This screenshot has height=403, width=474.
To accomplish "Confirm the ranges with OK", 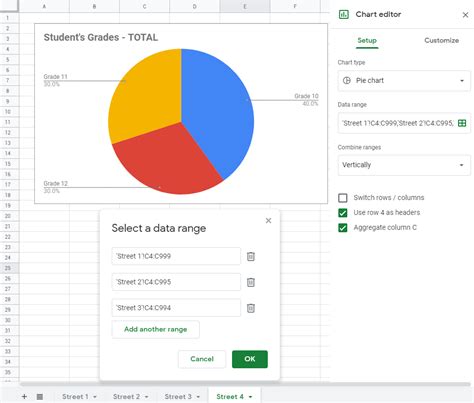I will point(250,359).
